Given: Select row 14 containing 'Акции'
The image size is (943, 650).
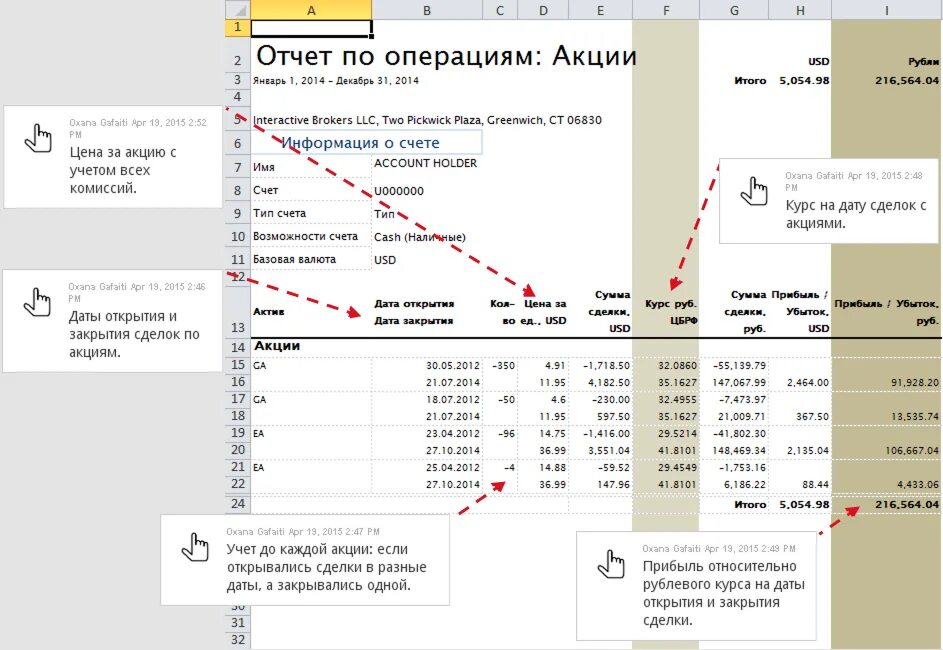Looking at the screenshot, I should pos(236,345).
